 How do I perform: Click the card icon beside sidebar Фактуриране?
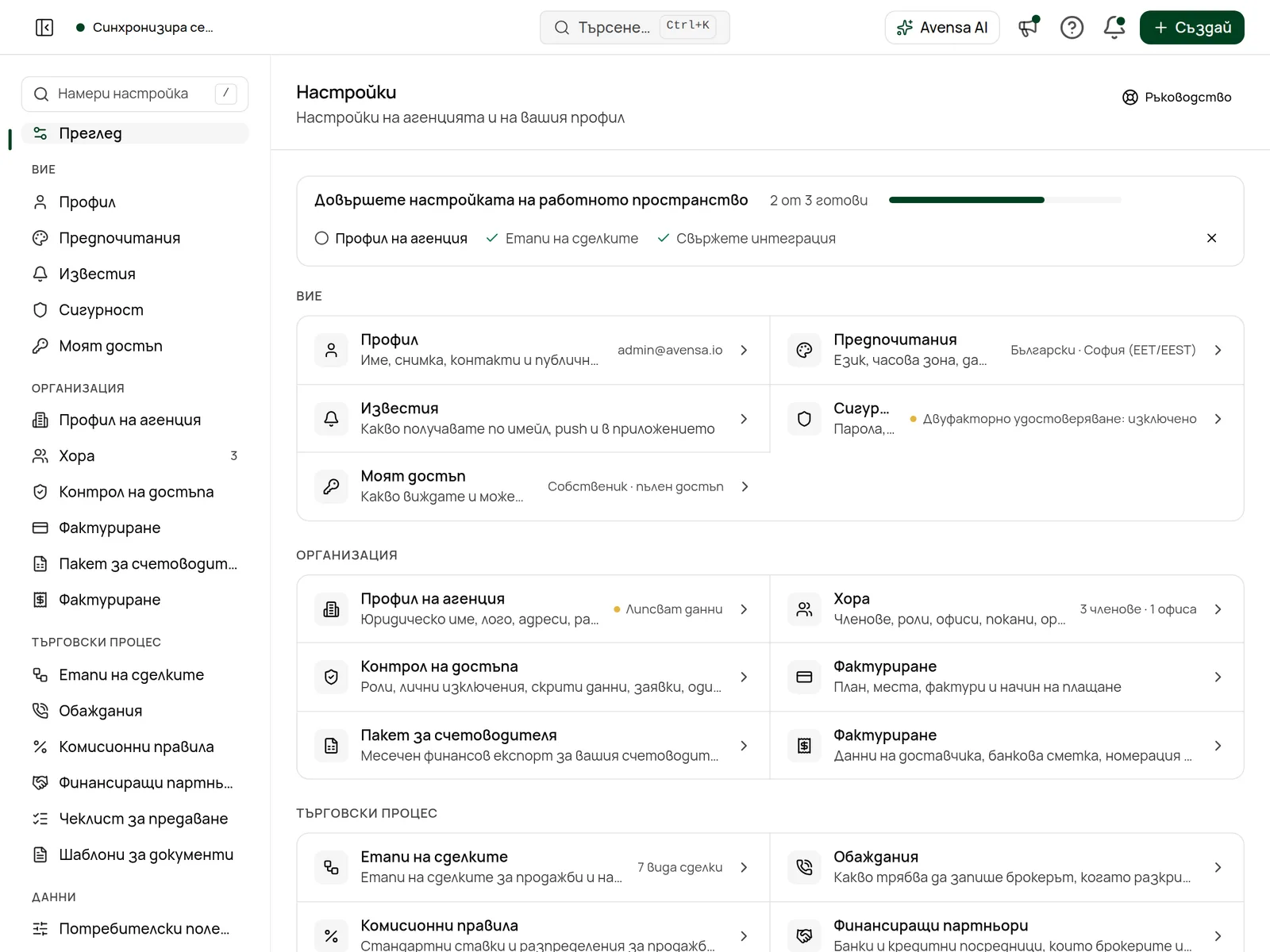click(x=40, y=528)
